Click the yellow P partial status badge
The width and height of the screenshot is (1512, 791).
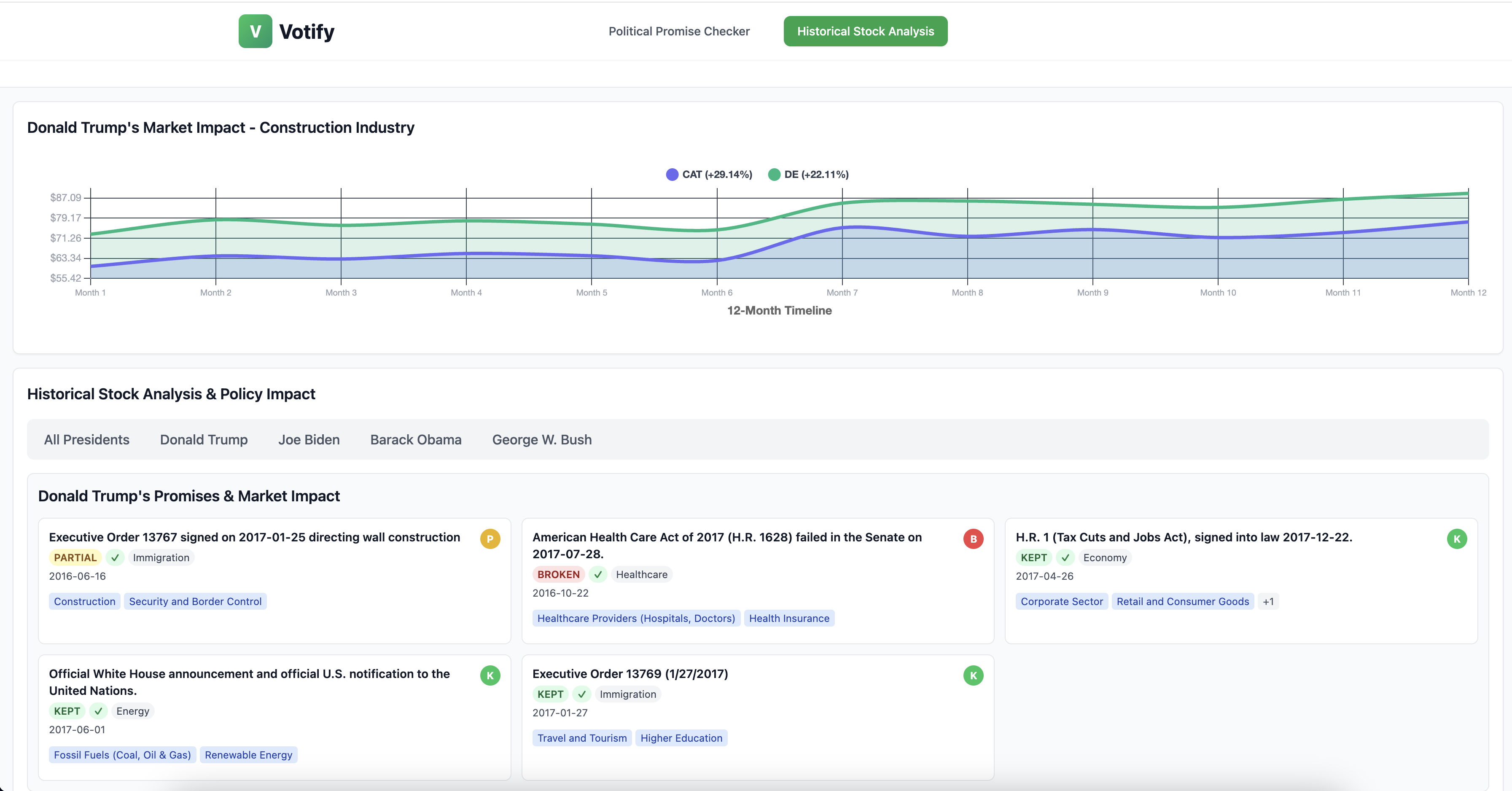pyautogui.click(x=490, y=539)
